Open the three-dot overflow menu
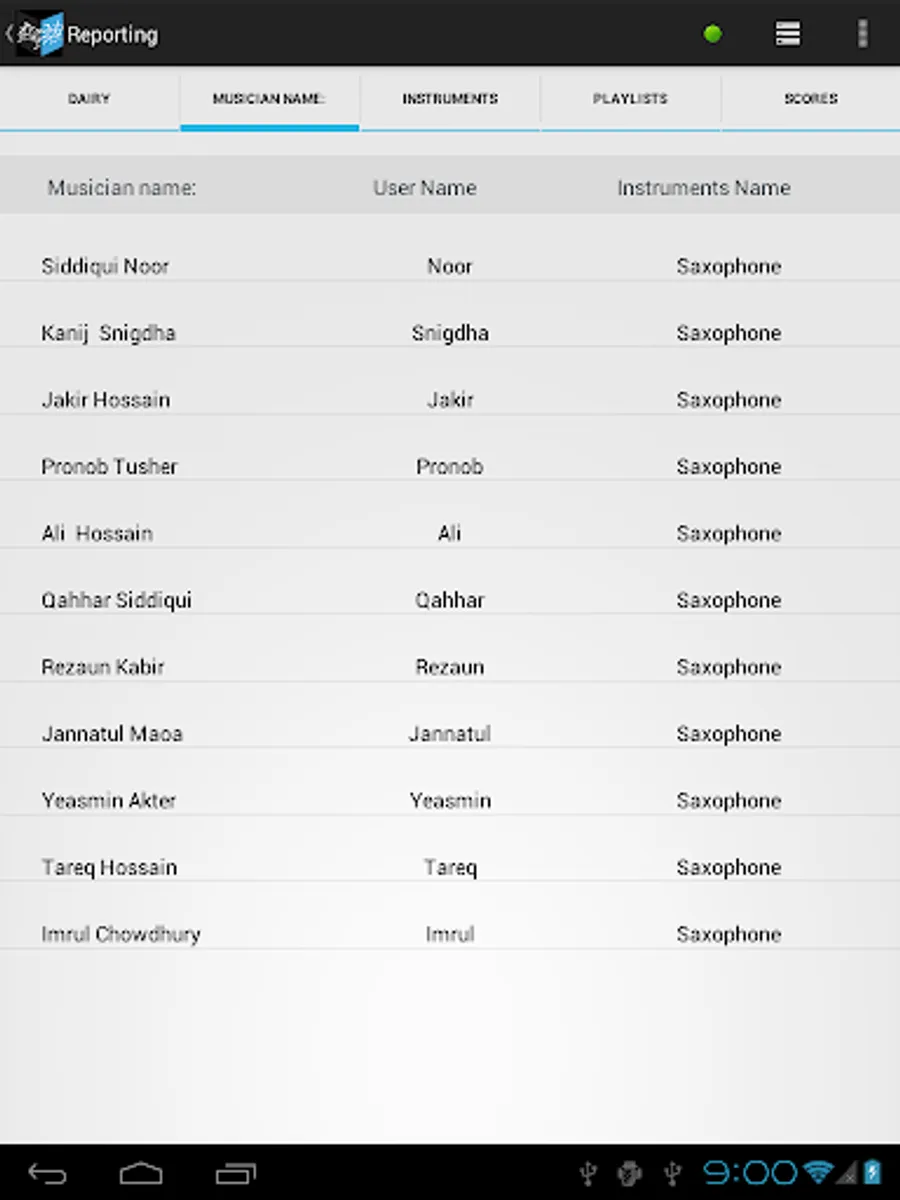Screen dimensions: 900x1200 pos(862,34)
